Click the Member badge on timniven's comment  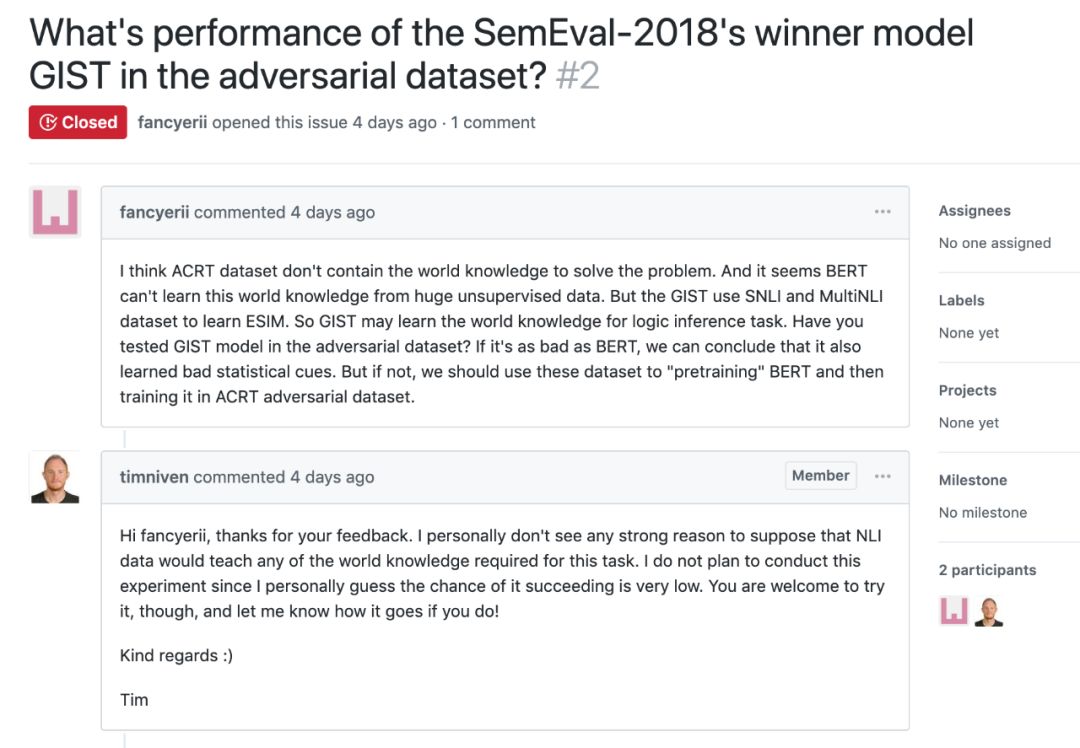[x=820, y=476]
